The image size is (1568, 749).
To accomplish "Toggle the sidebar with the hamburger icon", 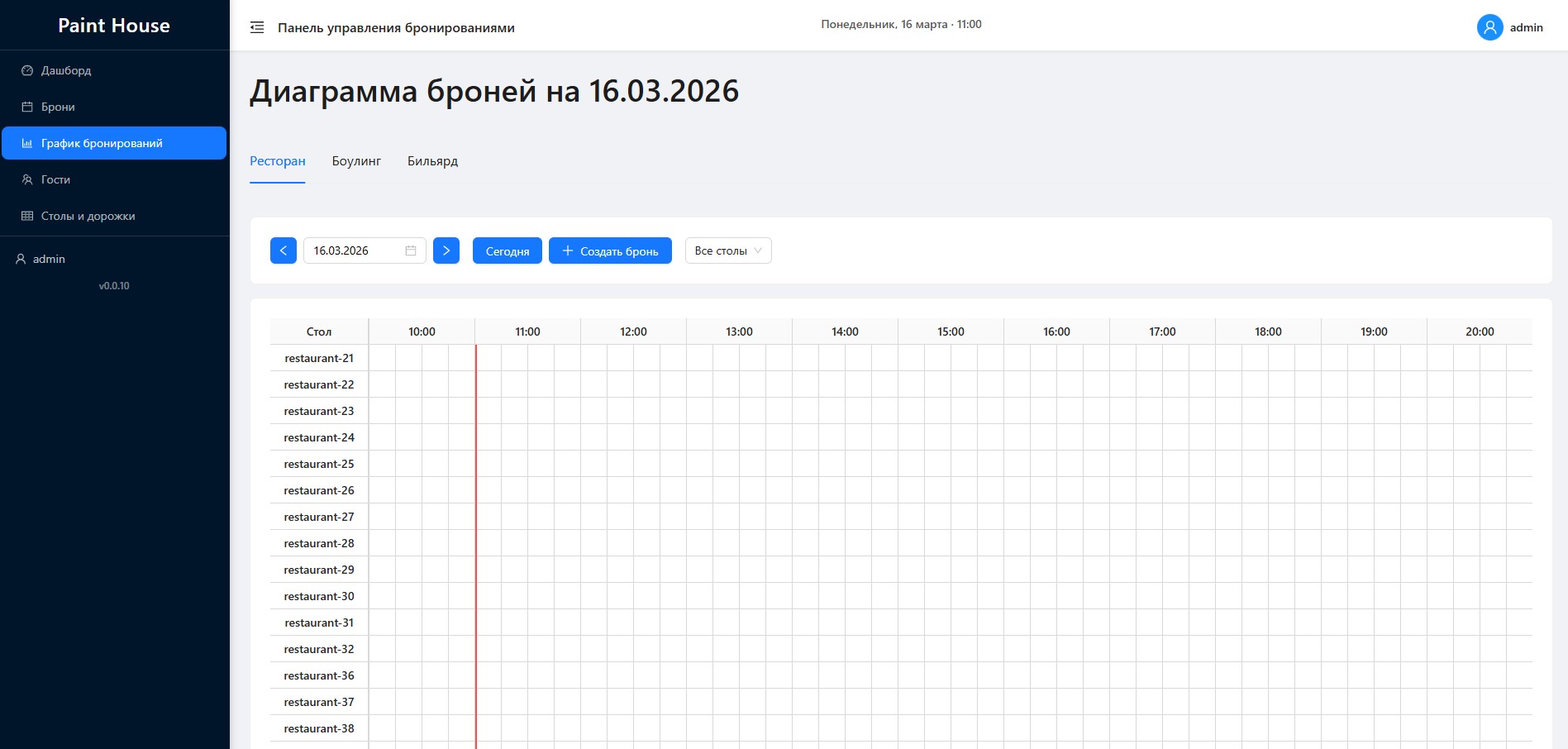I will tap(257, 26).
